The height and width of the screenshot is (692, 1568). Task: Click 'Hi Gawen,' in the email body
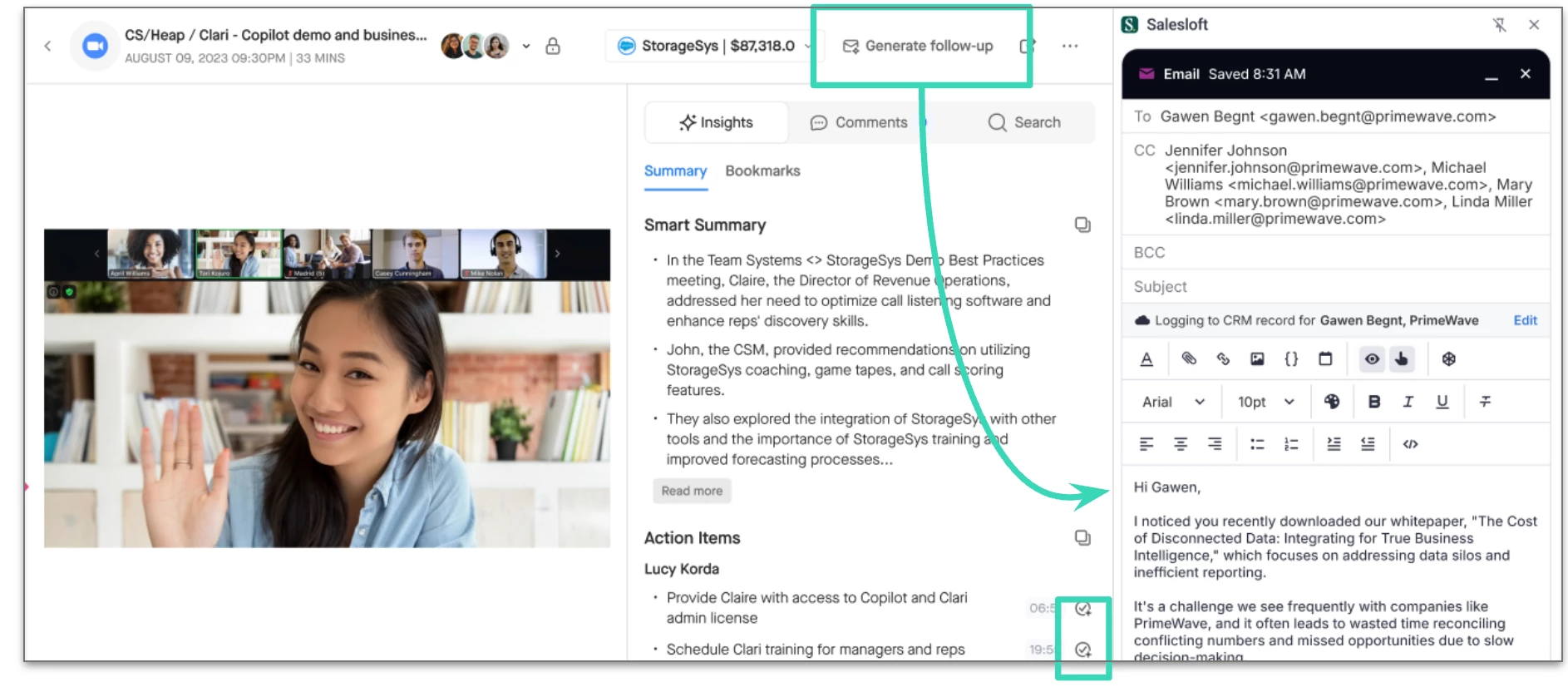click(x=1166, y=487)
